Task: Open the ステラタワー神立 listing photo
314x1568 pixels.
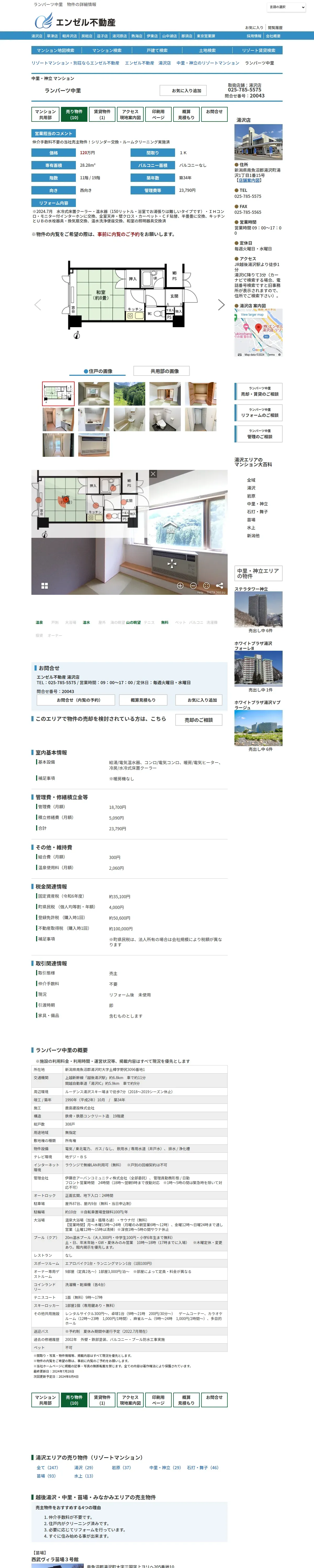Action: point(259,610)
